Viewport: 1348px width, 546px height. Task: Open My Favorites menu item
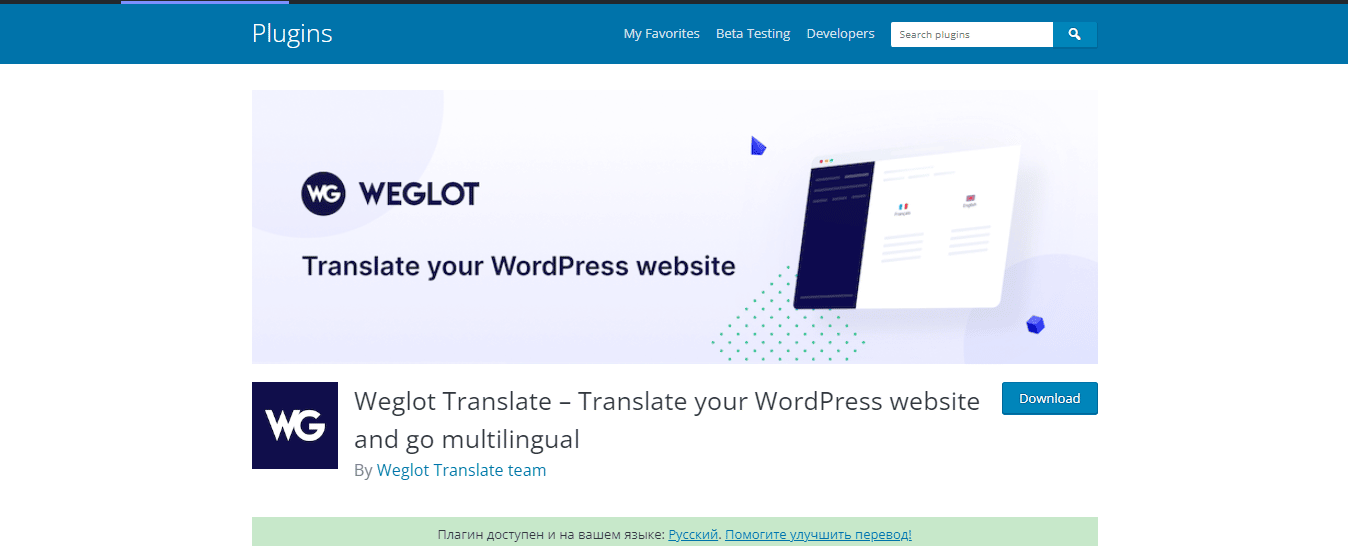click(x=661, y=34)
